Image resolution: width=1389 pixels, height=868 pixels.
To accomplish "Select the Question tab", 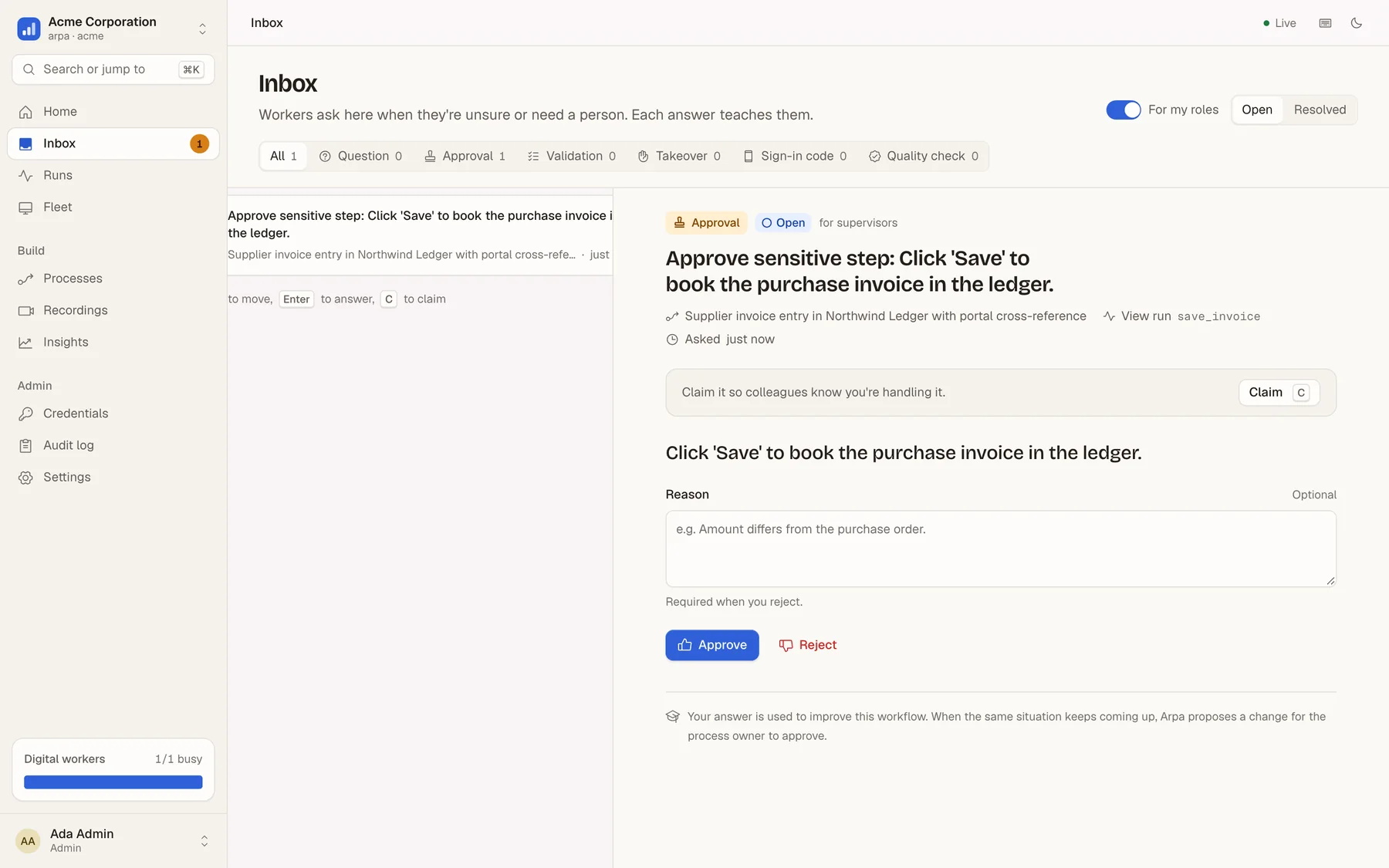I will coord(360,157).
